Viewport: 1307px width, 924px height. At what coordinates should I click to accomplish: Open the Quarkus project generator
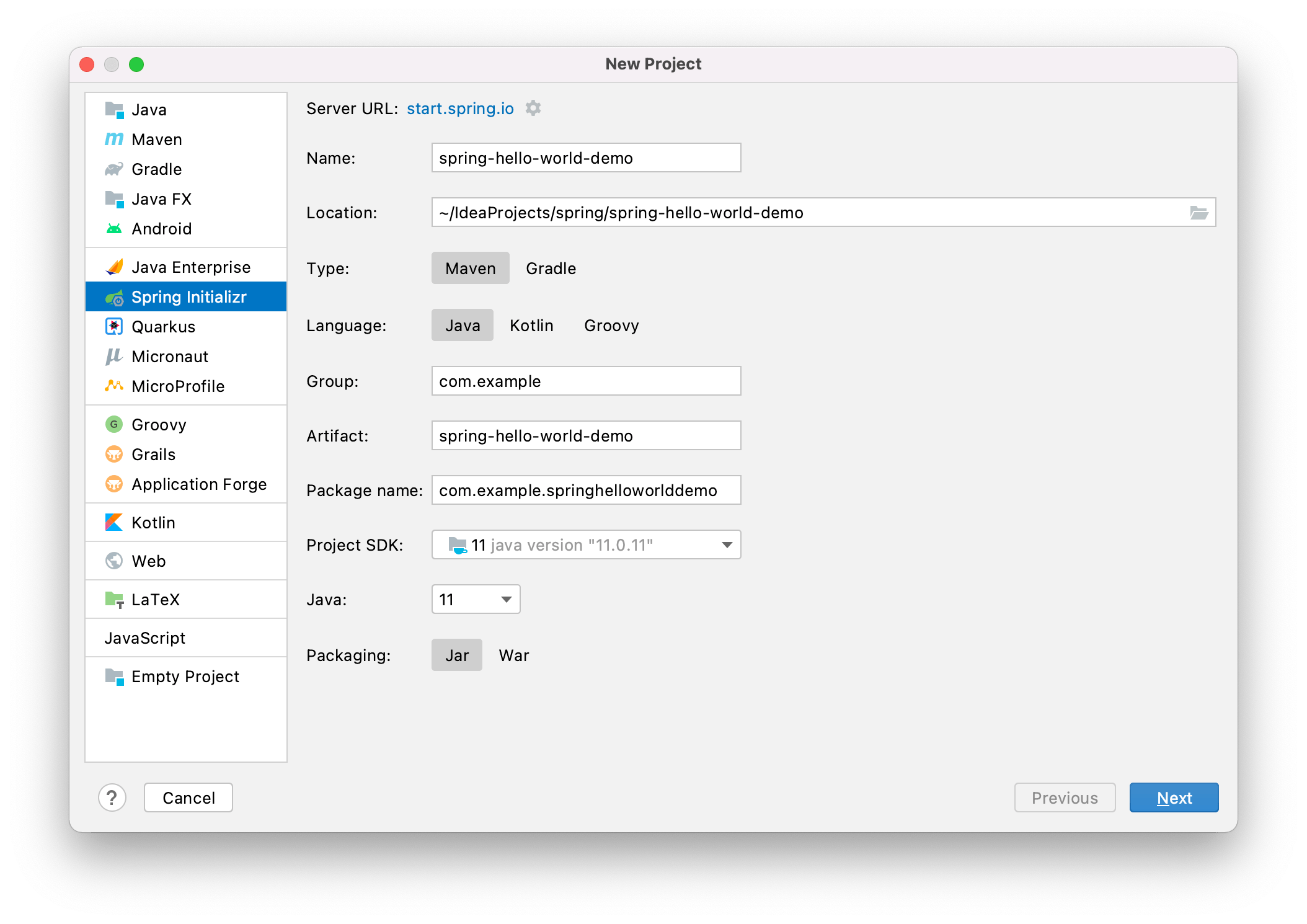click(x=163, y=327)
